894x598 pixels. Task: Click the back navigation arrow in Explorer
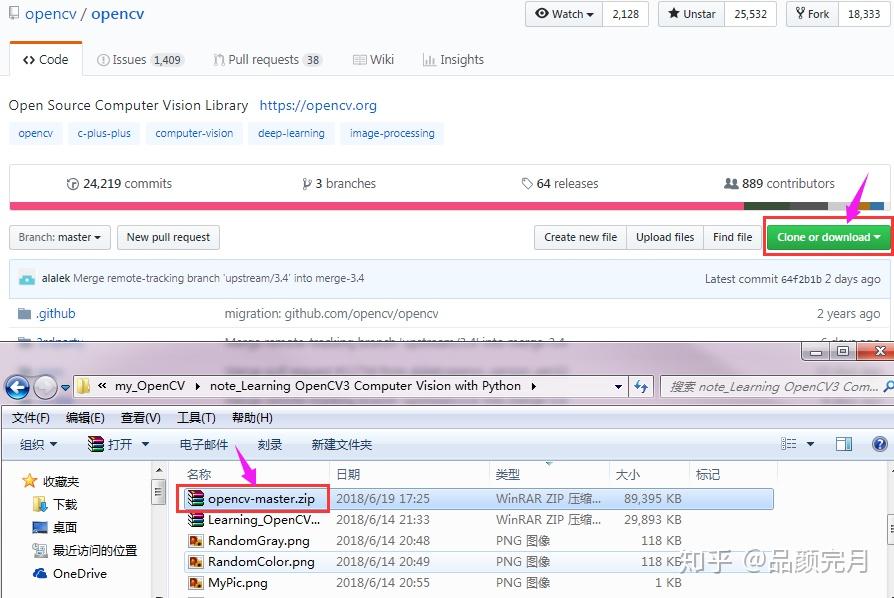point(17,387)
